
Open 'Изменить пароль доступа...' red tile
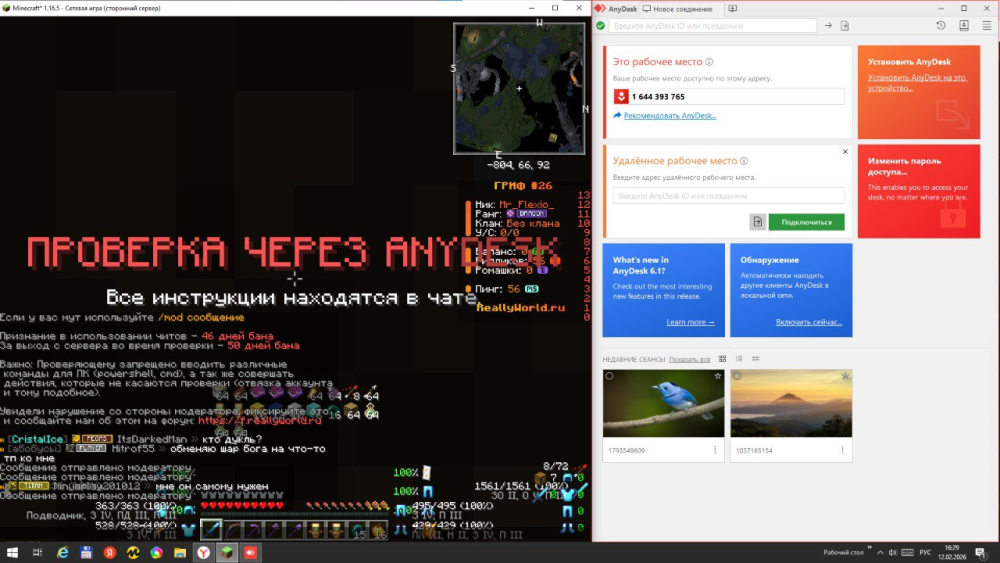click(918, 191)
